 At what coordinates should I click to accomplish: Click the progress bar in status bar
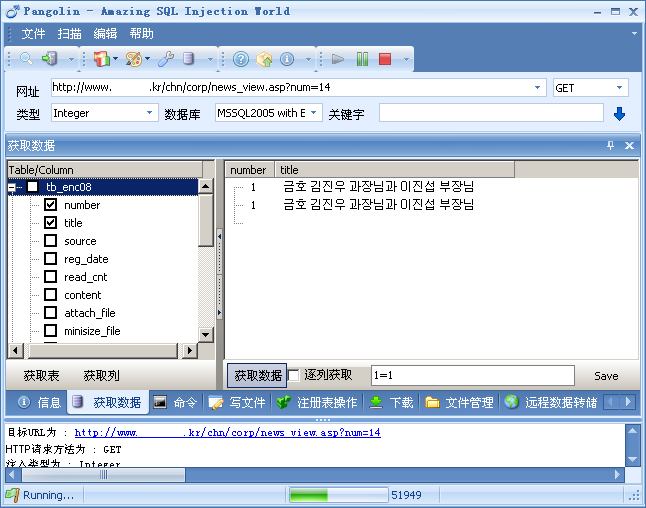pyautogui.click(x=339, y=495)
